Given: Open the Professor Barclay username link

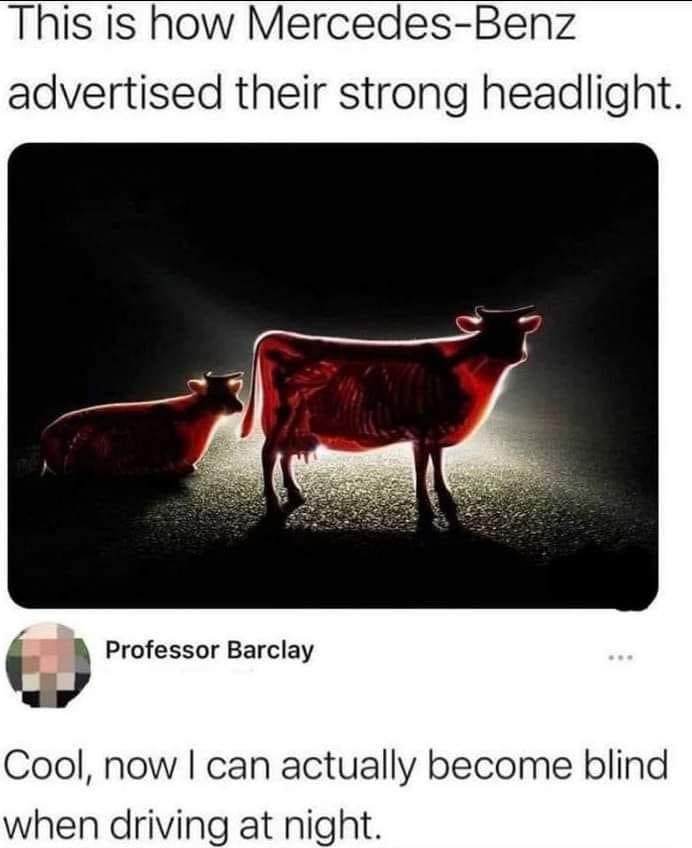Looking at the screenshot, I should click(x=209, y=650).
